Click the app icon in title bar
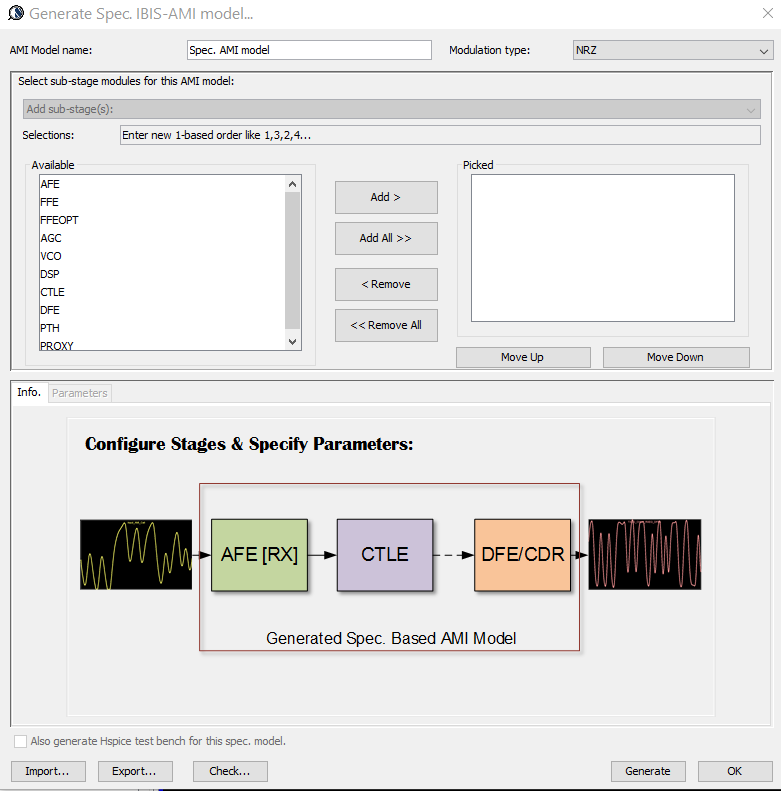 (16, 14)
